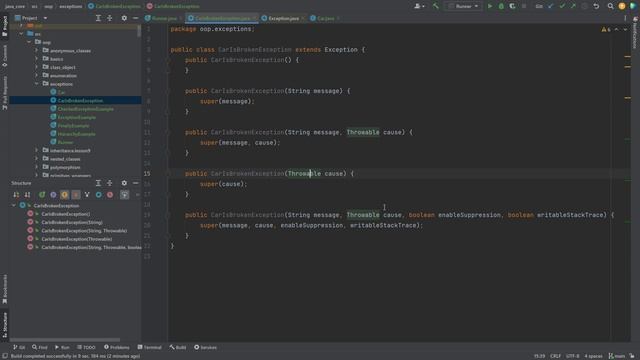Open Structure panel settings gear
The image size is (640, 360).
[124, 183]
